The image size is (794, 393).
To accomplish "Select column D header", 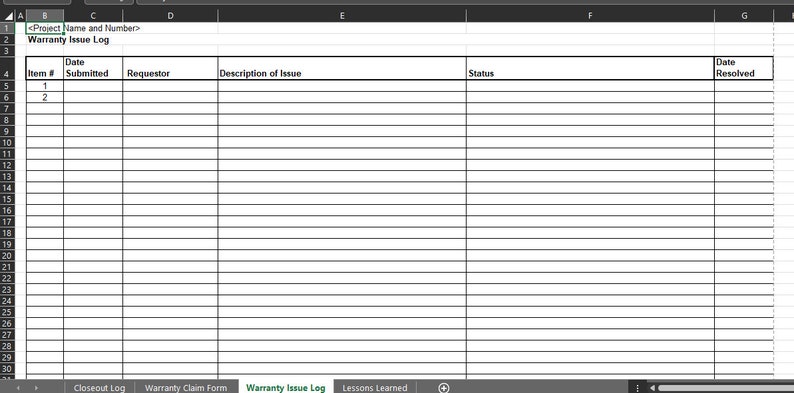I will click(170, 16).
